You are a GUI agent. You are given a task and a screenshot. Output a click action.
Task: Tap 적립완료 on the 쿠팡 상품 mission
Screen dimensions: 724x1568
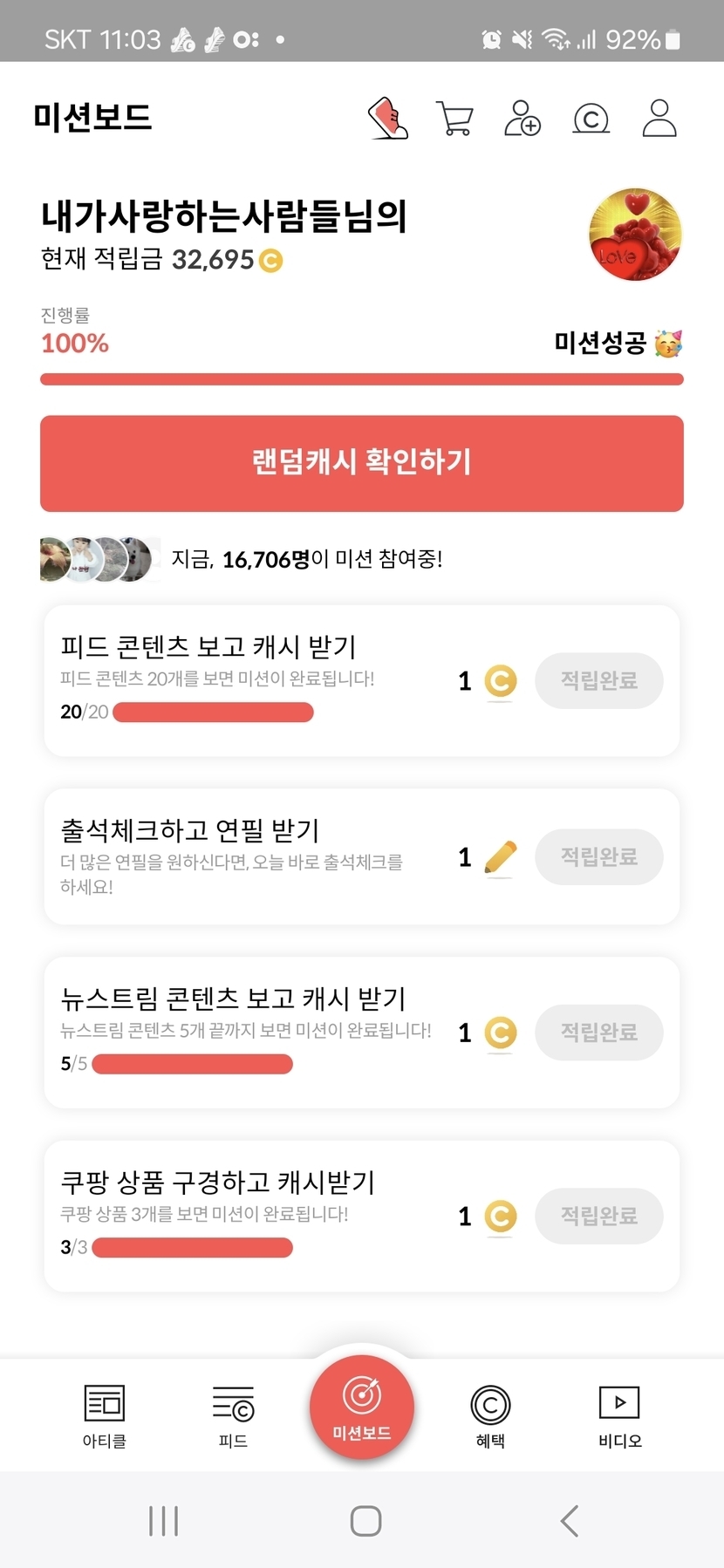(x=598, y=1216)
